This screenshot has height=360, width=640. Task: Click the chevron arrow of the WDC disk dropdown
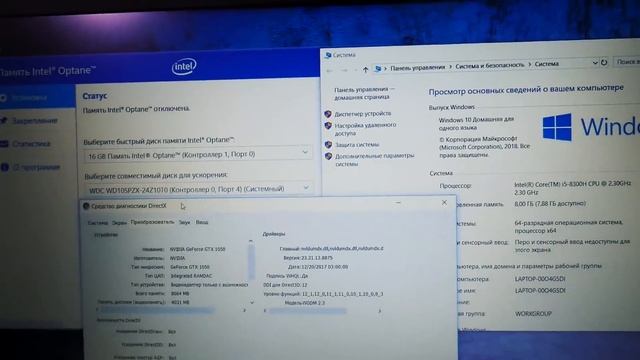pos(306,187)
